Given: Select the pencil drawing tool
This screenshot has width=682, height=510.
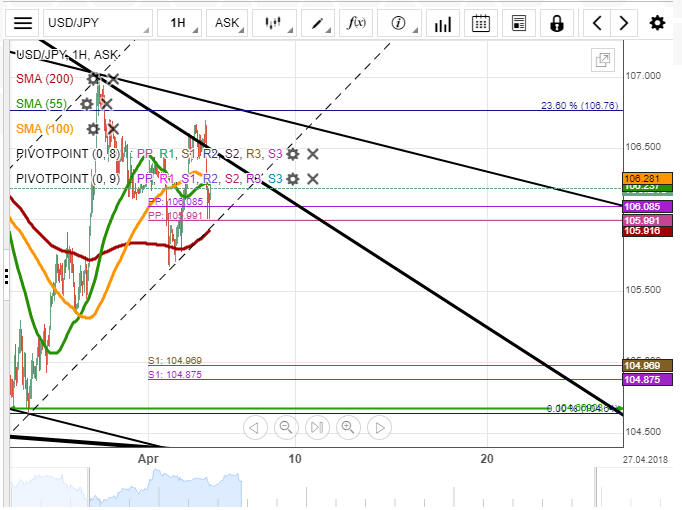Looking at the screenshot, I should [318, 23].
